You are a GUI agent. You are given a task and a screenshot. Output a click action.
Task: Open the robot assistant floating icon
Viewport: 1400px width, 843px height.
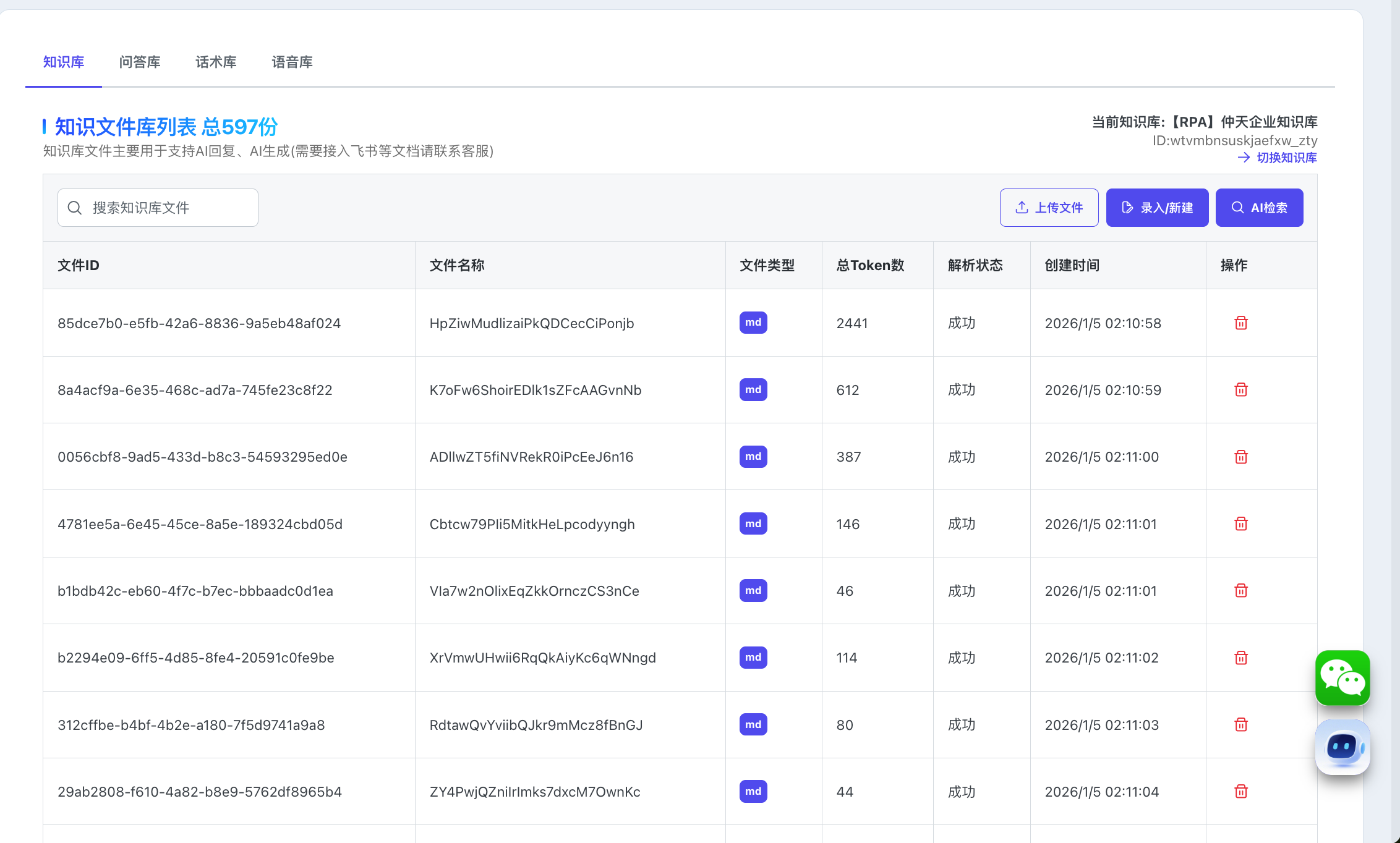point(1342,747)
